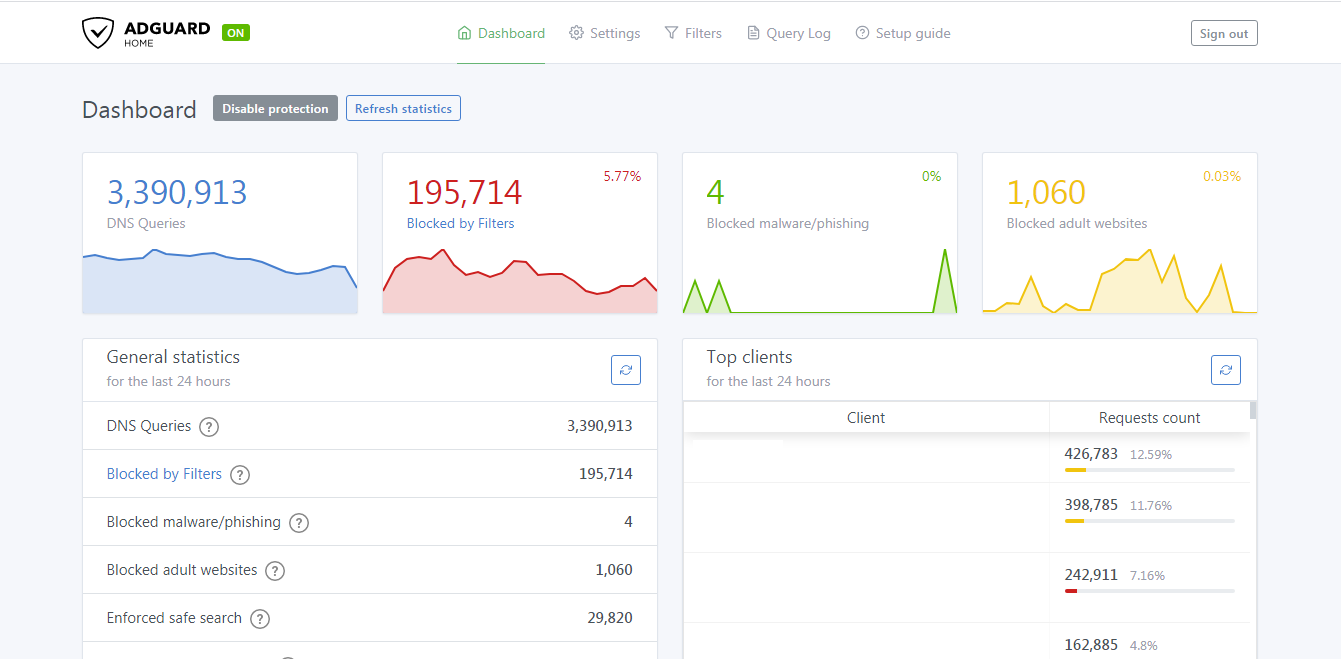Open the Setup guide tab

click(x=903, y=33)
